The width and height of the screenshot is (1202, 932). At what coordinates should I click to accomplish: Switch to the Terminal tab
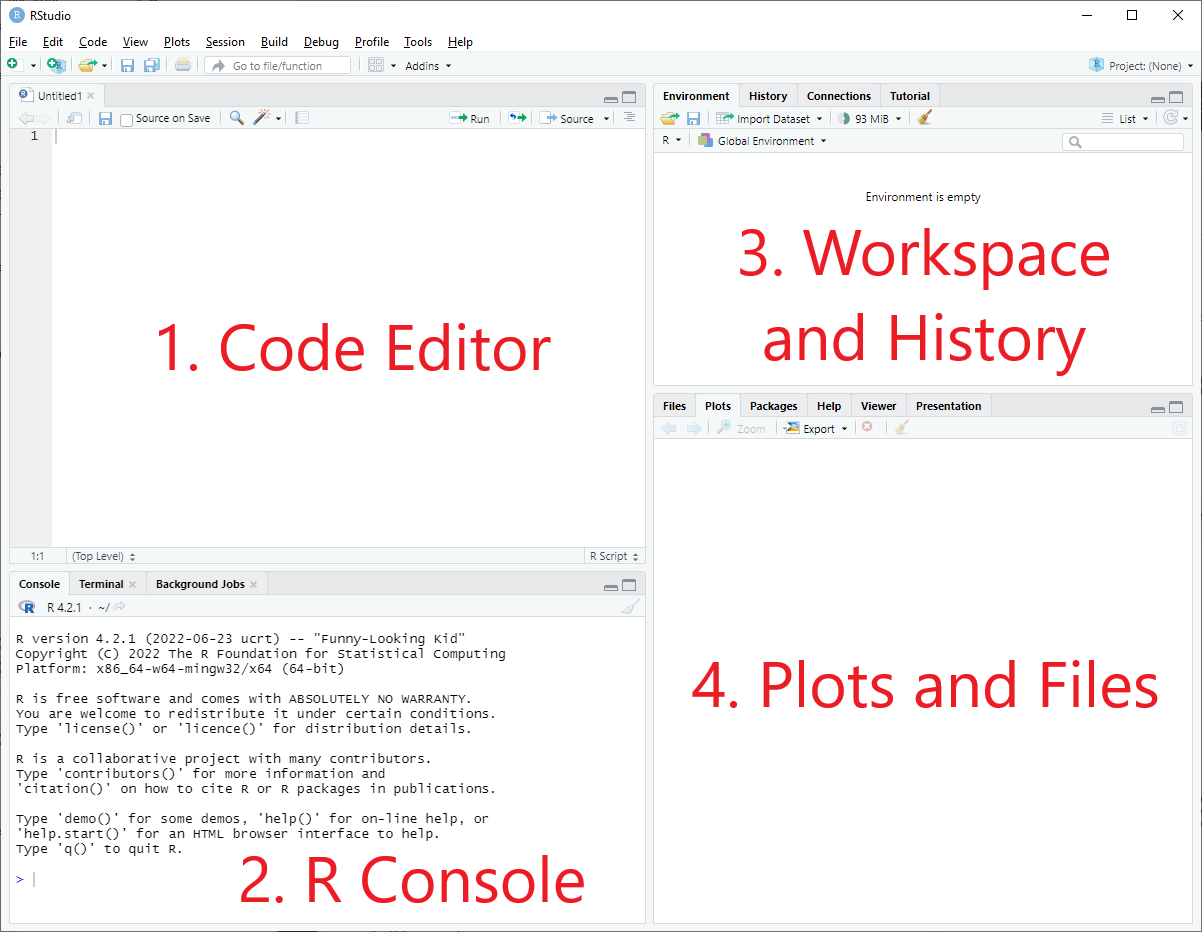[x=101, y=584]
